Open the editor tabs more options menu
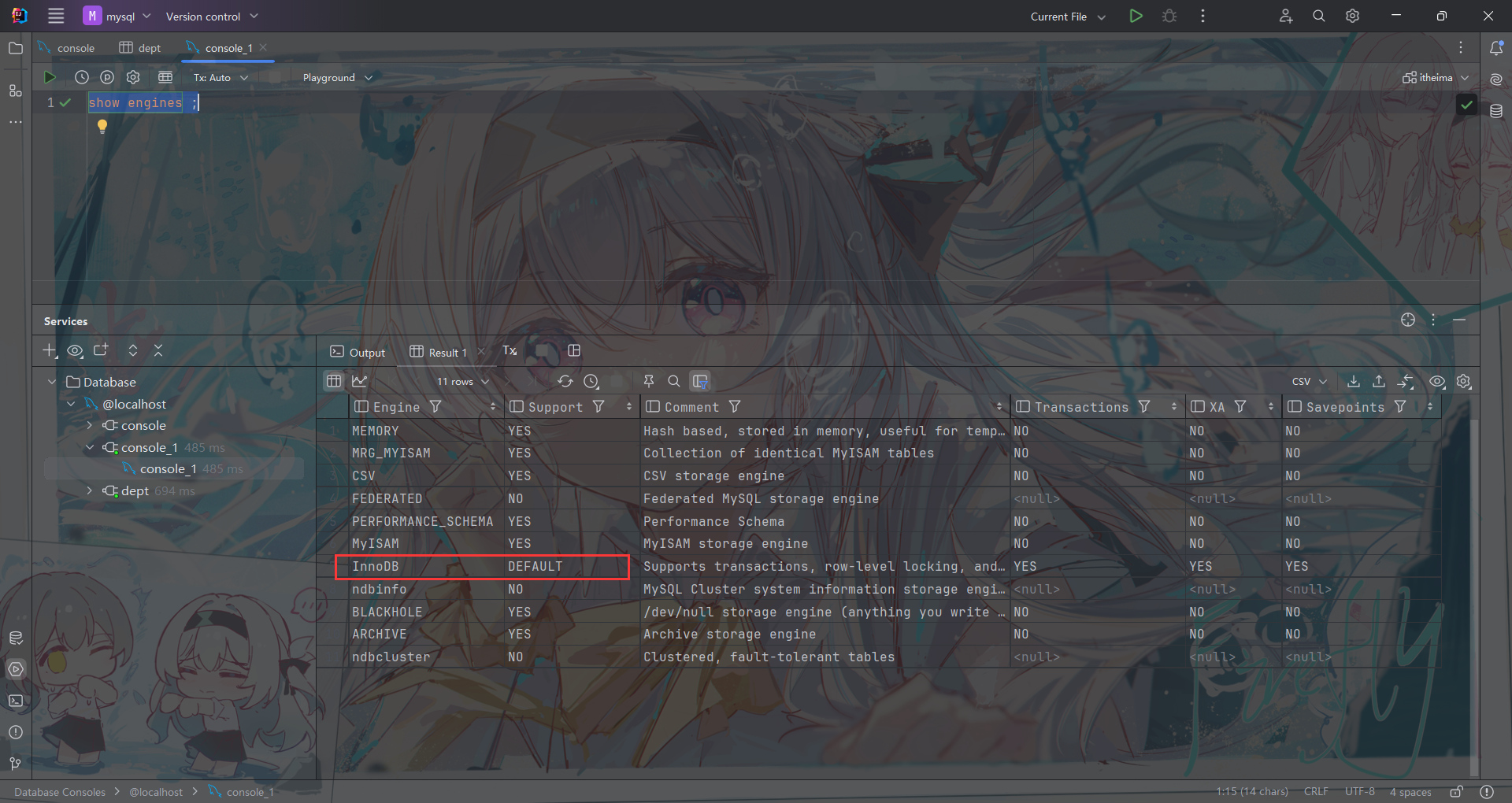The height and width of the screenshot is (803, 1512). click(x=1461, y=48)
